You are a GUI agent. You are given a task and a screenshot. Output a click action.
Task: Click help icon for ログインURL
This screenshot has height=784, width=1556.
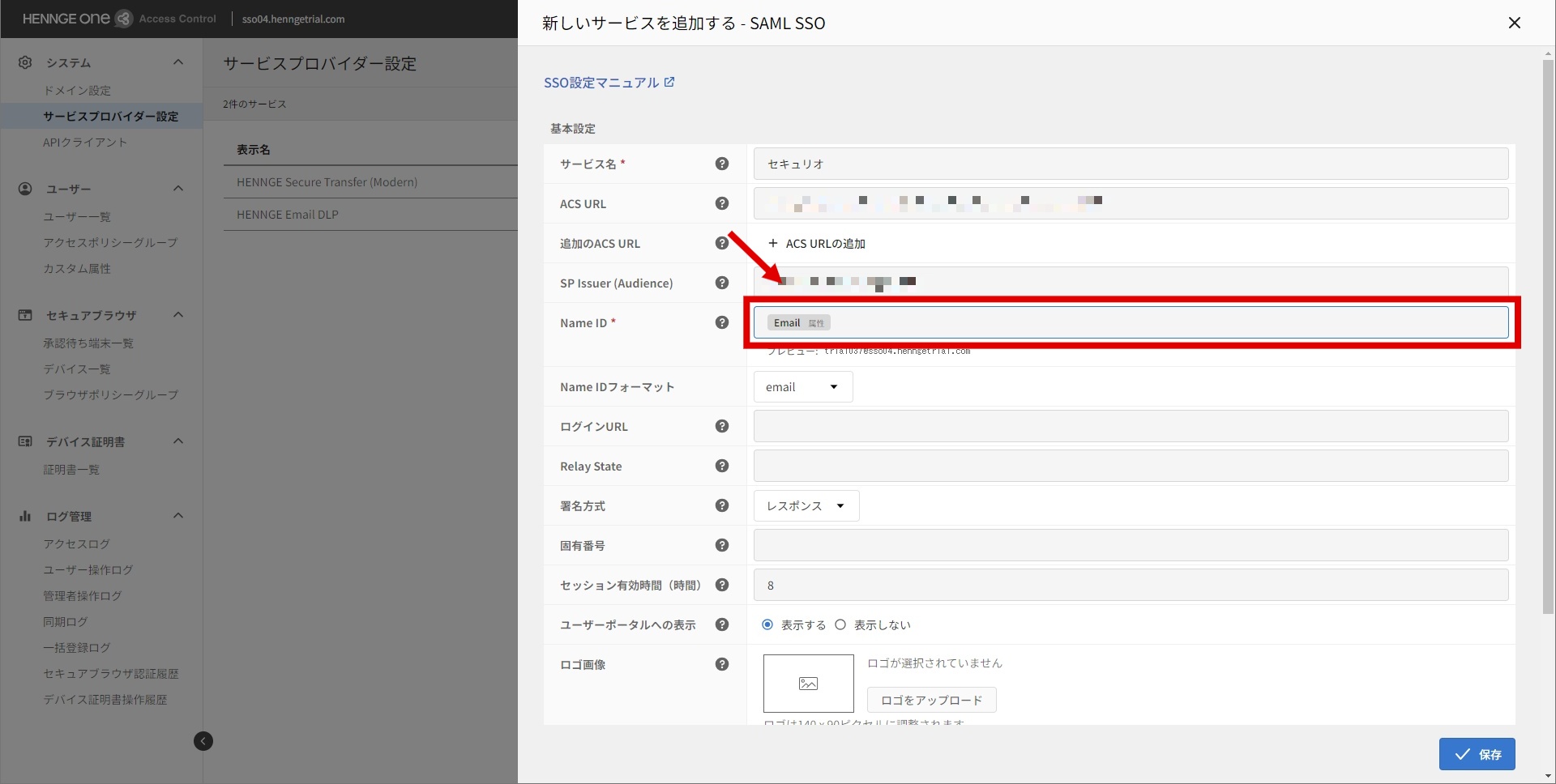point(722,426)
